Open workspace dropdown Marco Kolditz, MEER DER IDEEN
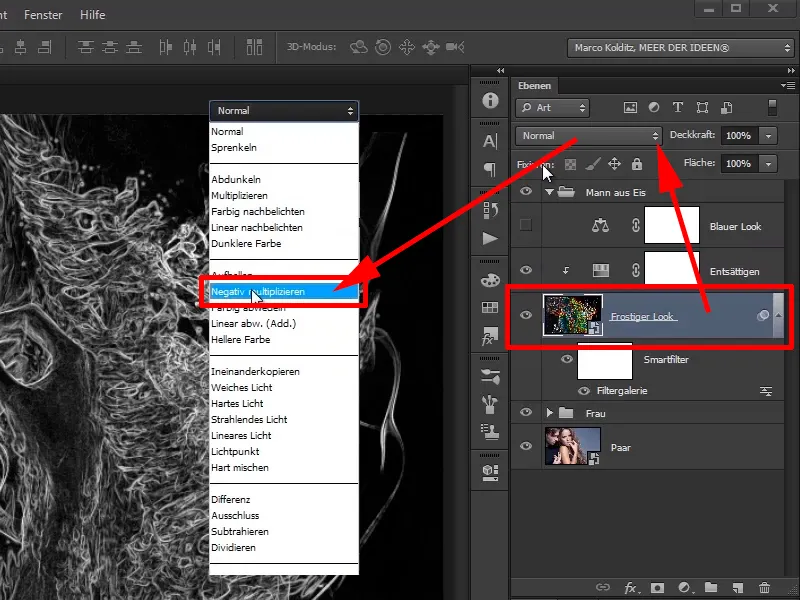The height and width of the screenshot is (600, 800). click(x=681, y=48)
